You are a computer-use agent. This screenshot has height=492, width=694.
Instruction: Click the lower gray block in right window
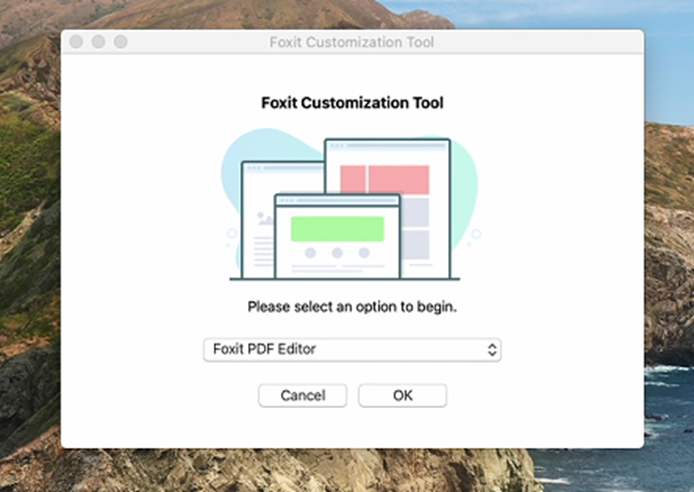click(x=416, y=244)
